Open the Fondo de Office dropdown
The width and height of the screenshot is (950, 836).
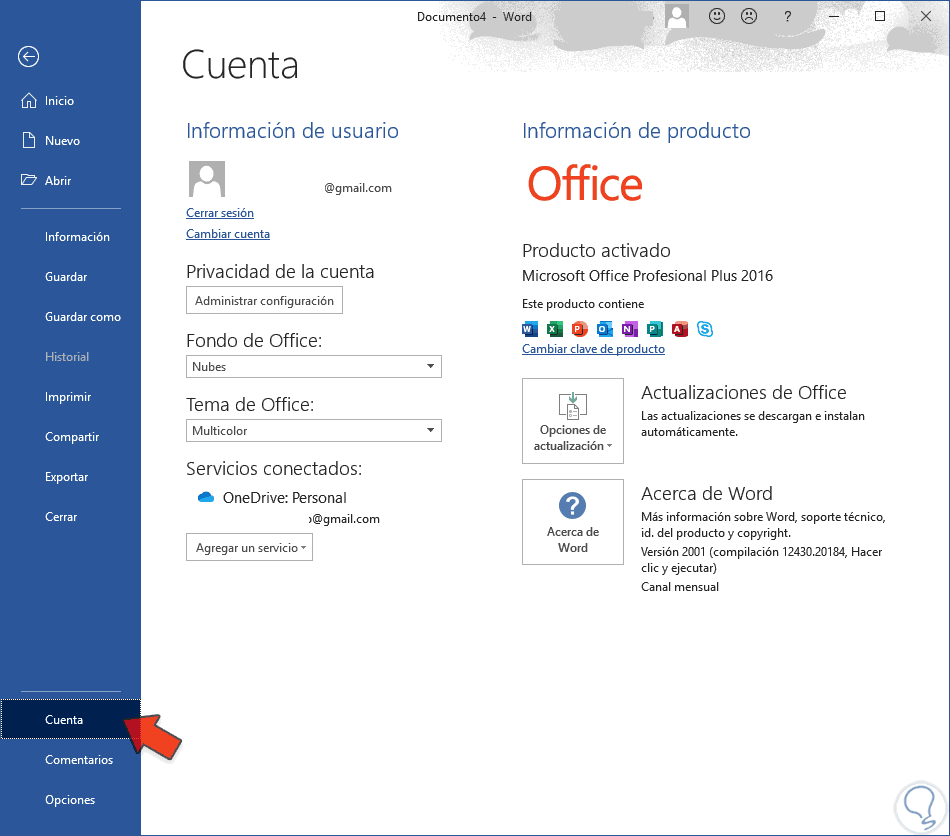coord(314,367)
